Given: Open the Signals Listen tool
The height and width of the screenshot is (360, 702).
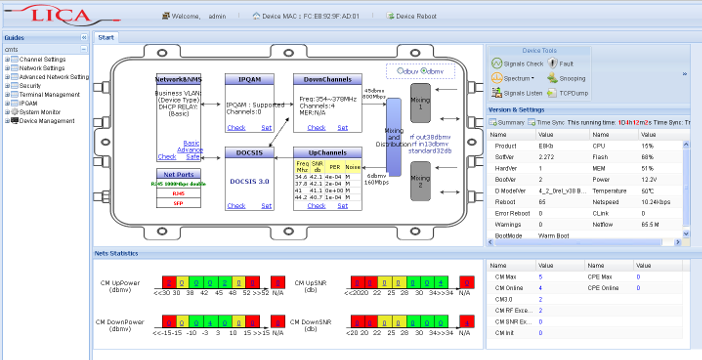Looking at the screenshot, I should pos(517,93).
